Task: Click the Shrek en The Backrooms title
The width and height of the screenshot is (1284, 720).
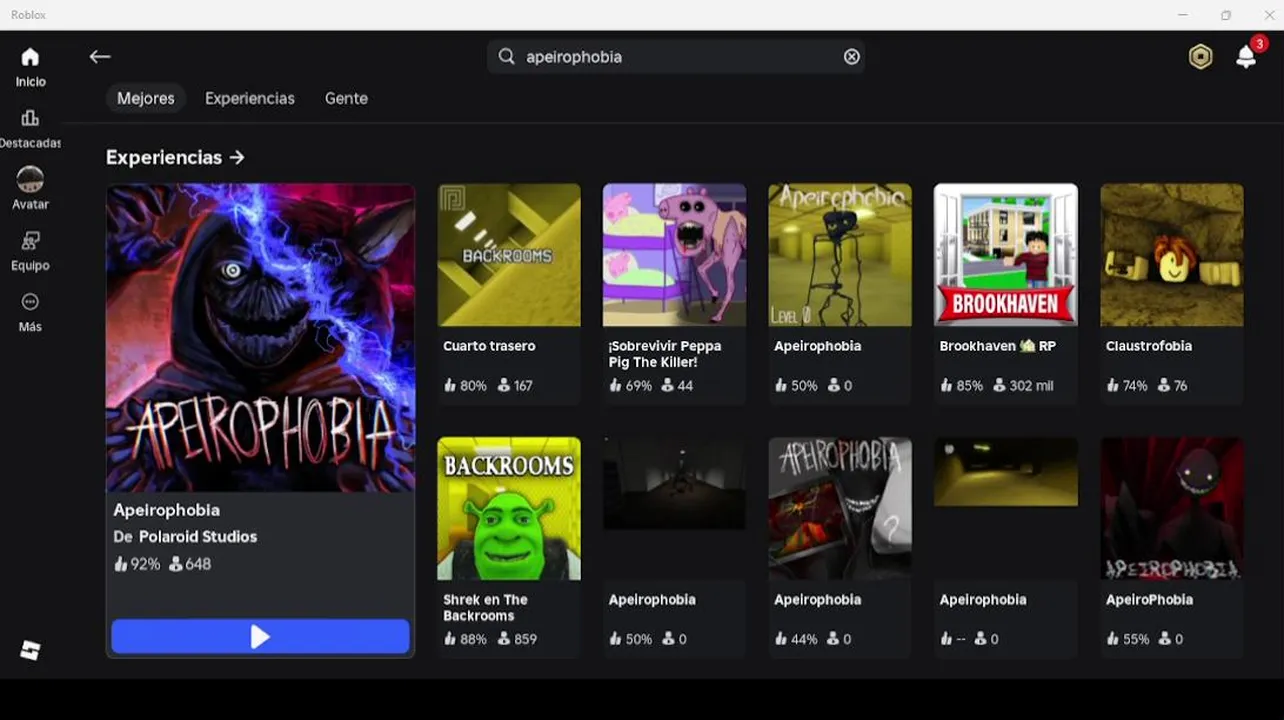Action: tap(485, 608)
